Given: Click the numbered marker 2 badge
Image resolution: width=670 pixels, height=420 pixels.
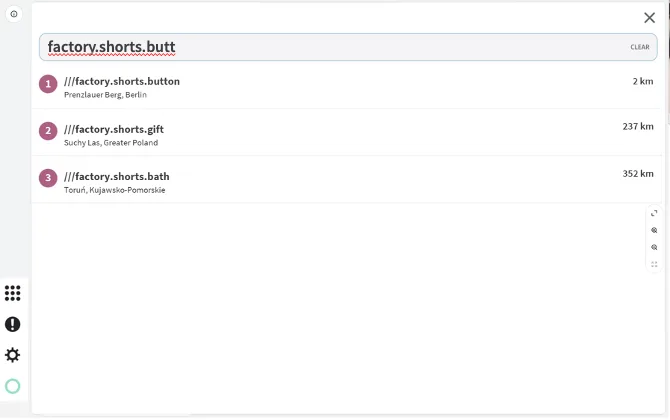Looking at the screenshot, I should 48,131.
